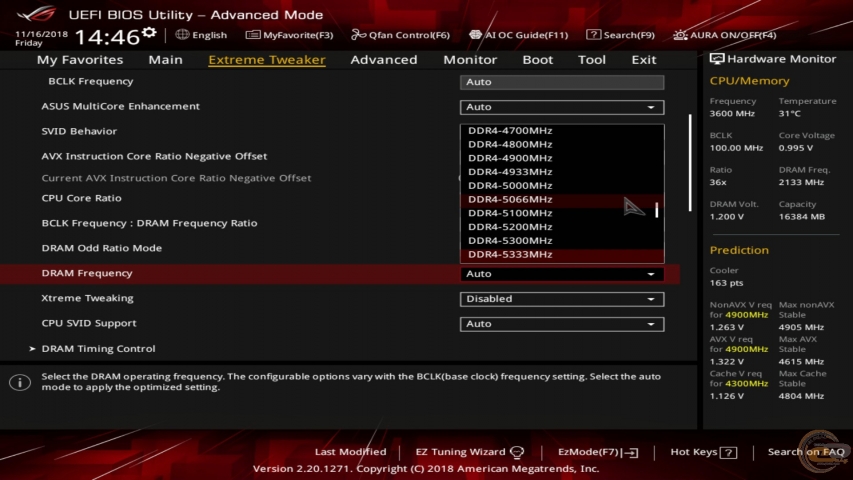Switch to the Boot tab

(537, 60)
